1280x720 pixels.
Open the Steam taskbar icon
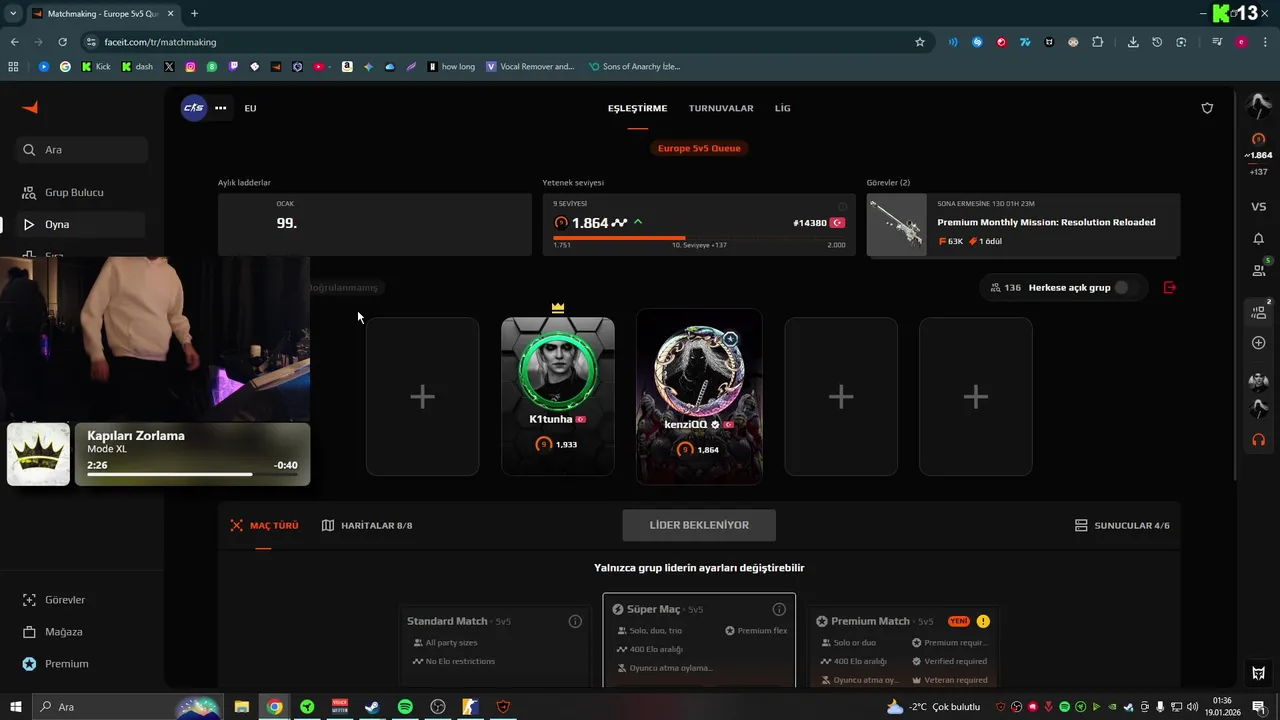pos(371,707)
